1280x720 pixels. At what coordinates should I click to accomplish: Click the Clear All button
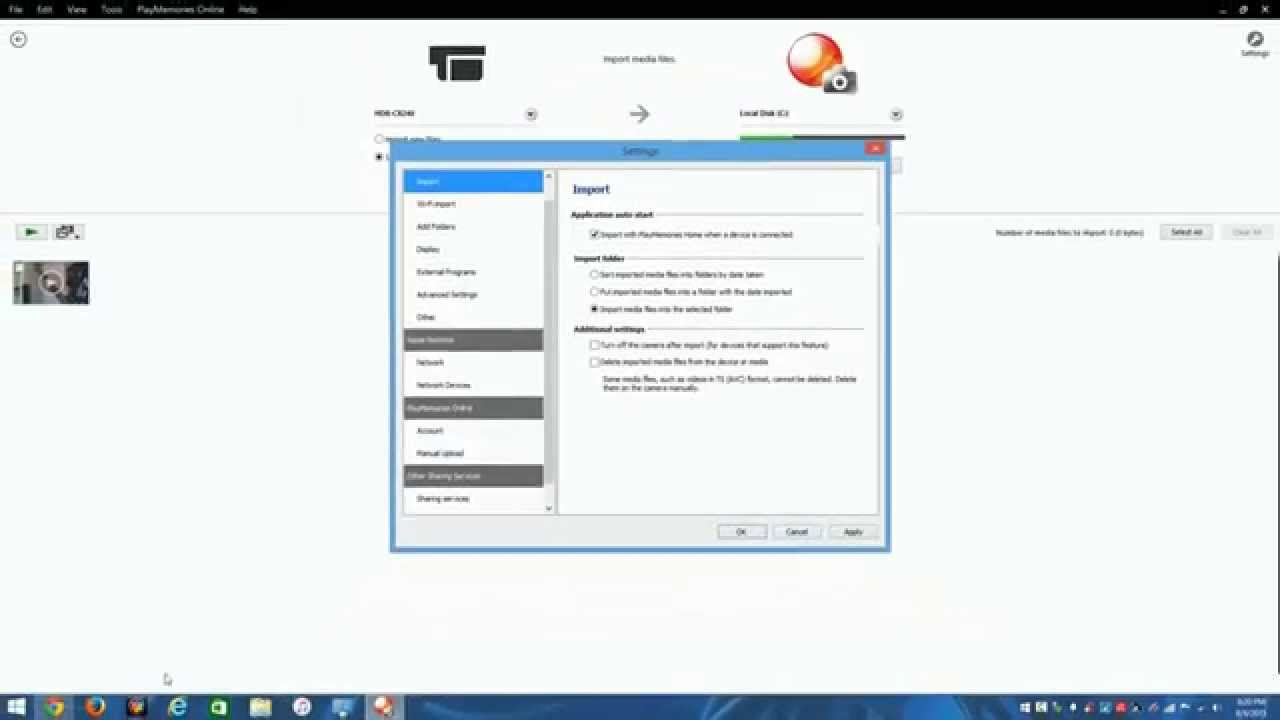pos(1246,232)
